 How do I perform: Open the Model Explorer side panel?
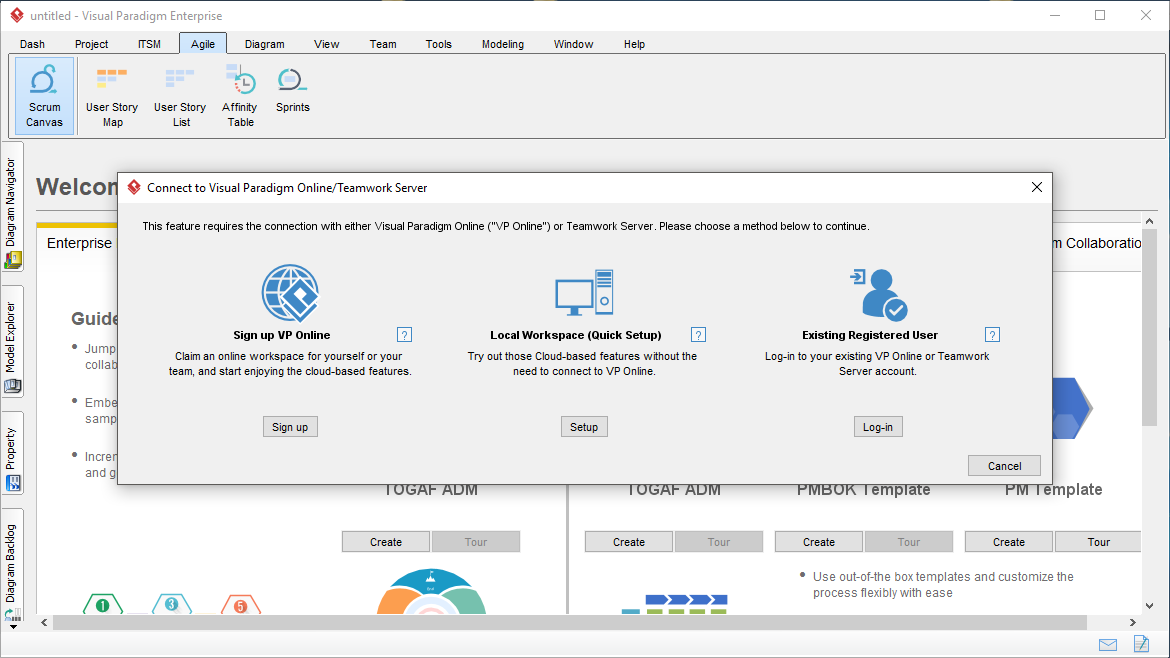tap(13, 342)
